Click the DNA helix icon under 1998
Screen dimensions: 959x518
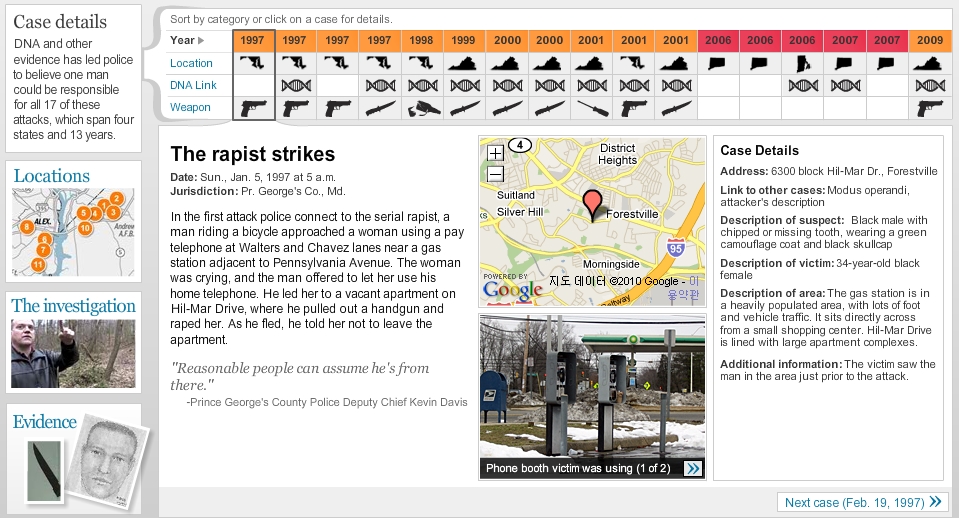[x=423, y=86]
